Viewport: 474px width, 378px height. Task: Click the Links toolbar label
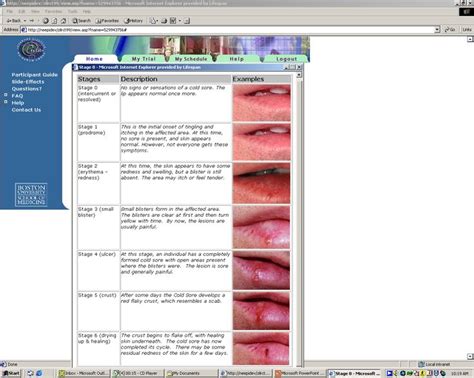pyautogui.click(x=467, y=30)
